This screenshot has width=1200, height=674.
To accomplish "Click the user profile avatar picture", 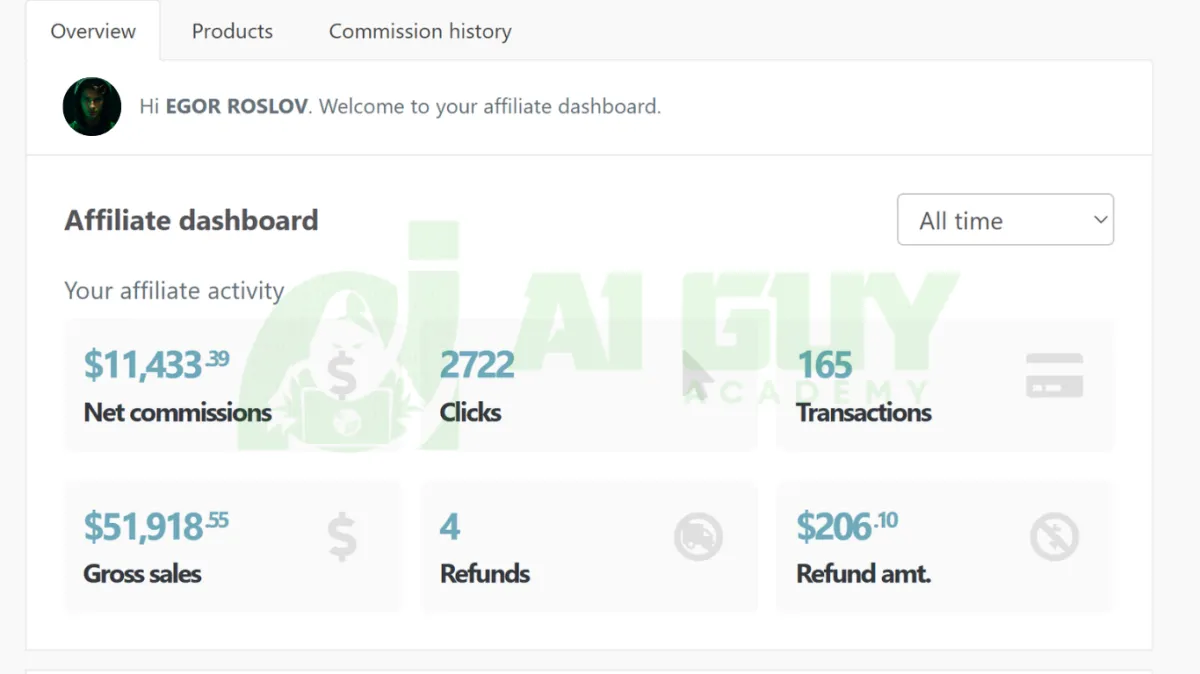I will click(92, 106).
